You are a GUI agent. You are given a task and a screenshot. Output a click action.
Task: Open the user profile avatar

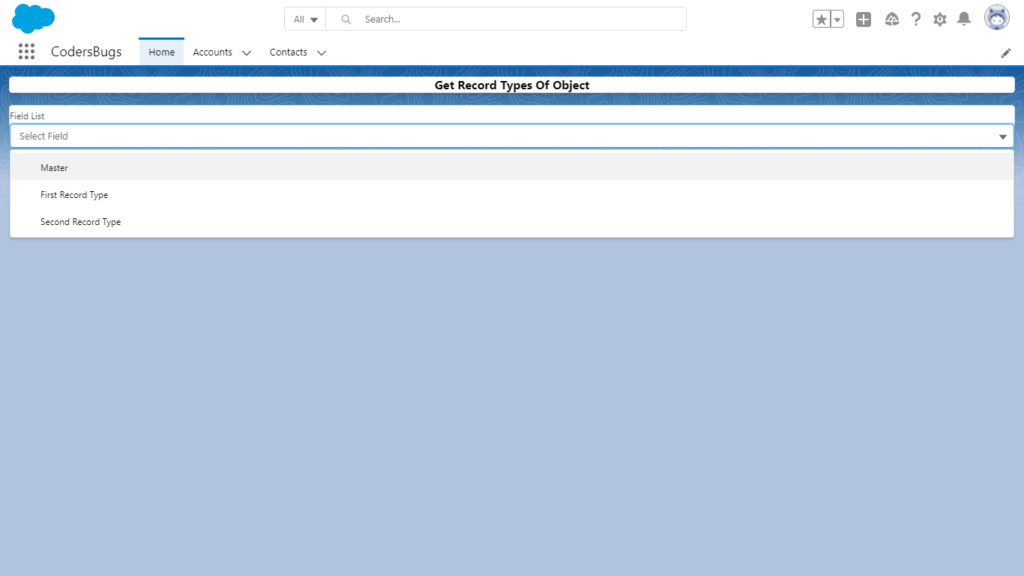point(997,18)
